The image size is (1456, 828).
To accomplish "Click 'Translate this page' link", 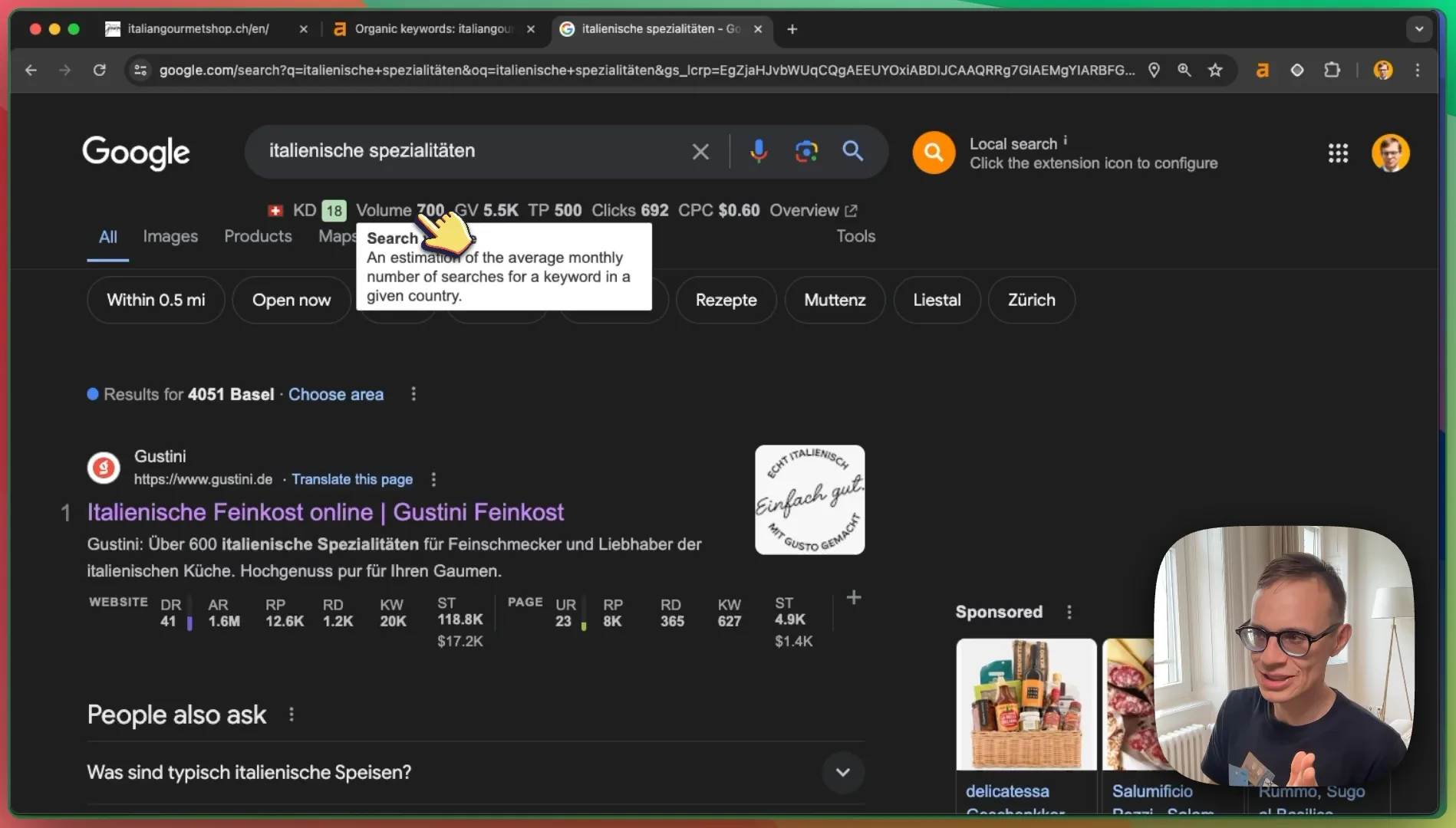I will coord(352,479).
